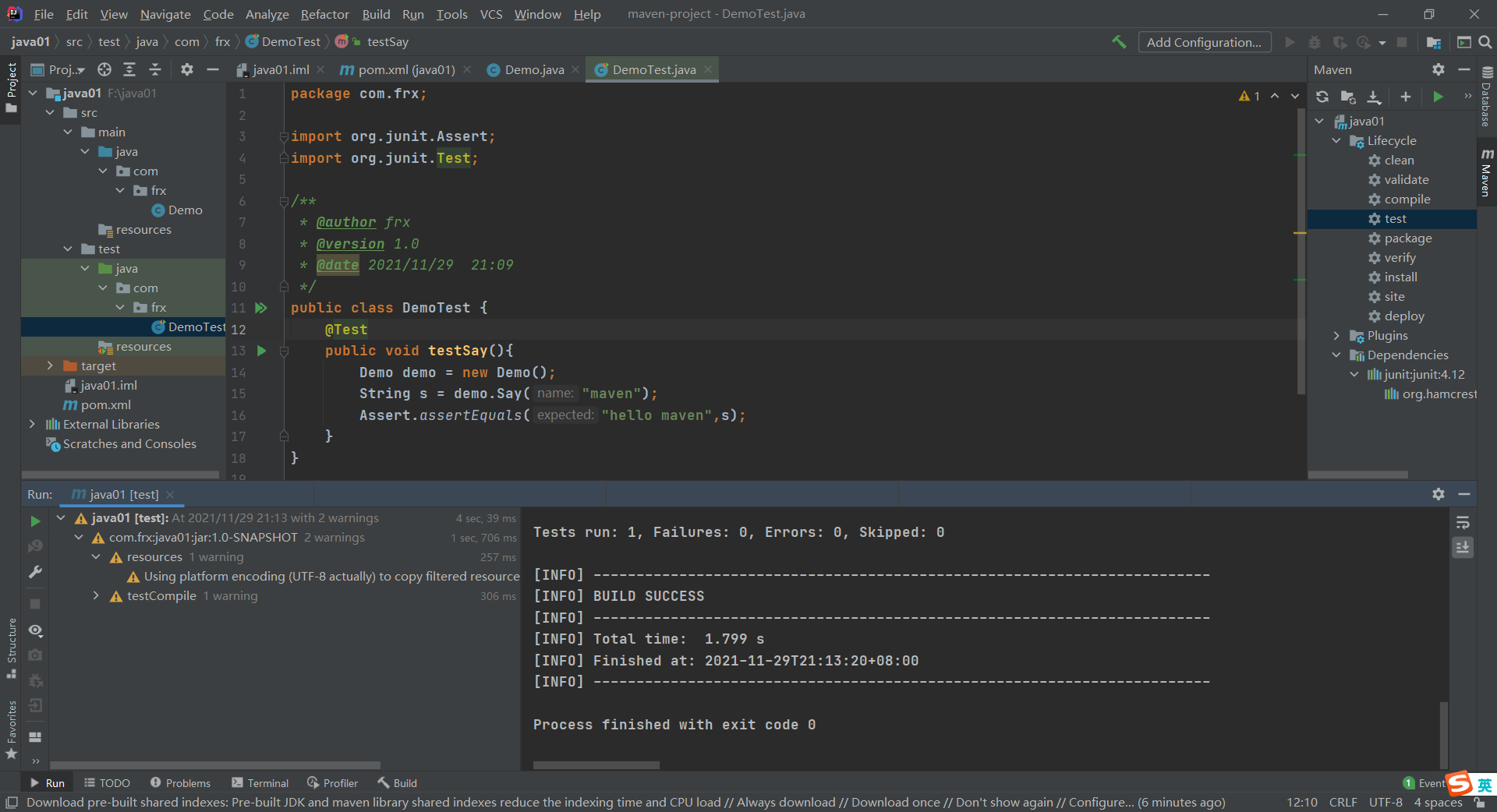Open Project panel settings gear

coord(187,69)
